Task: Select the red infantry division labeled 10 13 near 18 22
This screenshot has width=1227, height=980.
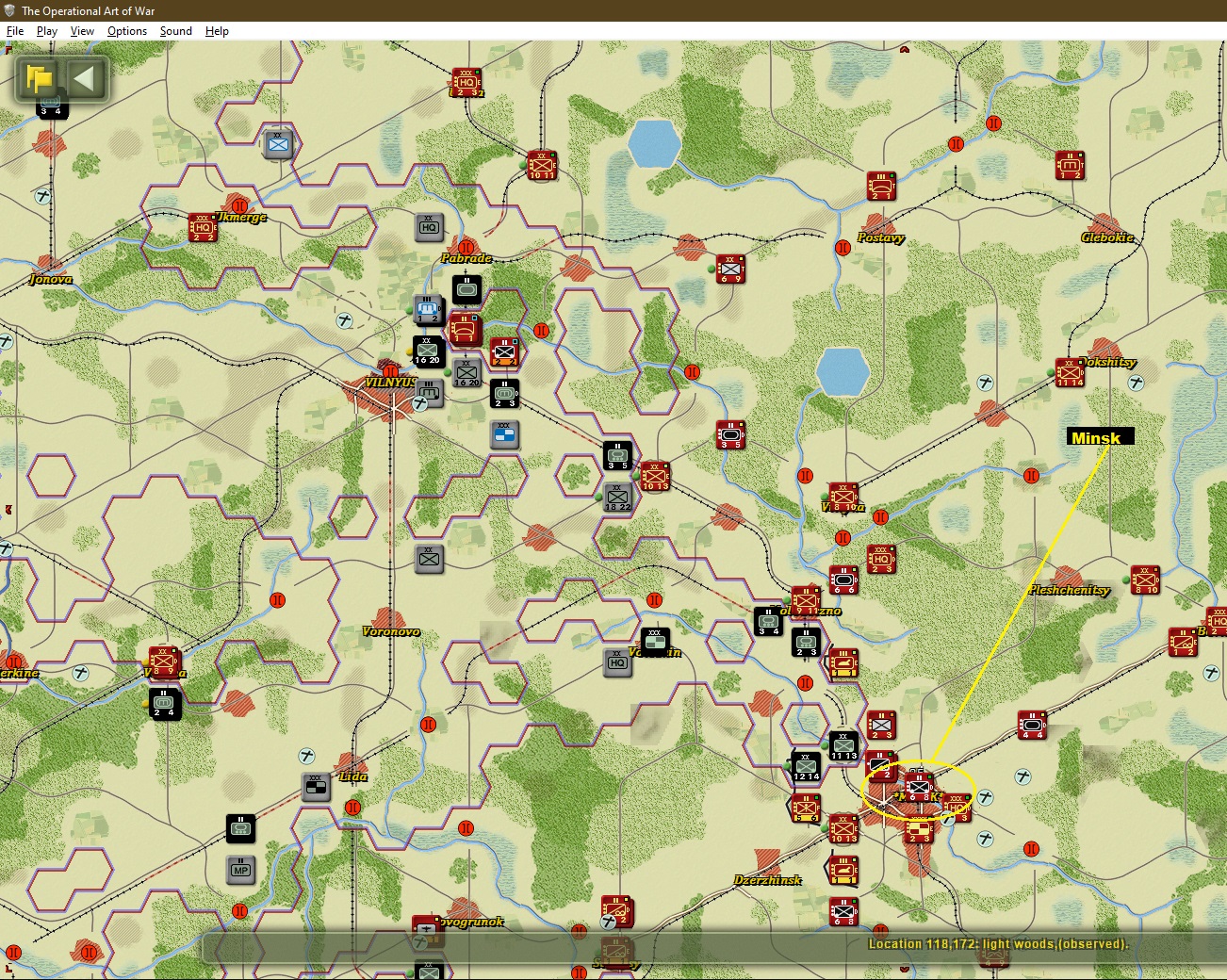Action: 655,476
